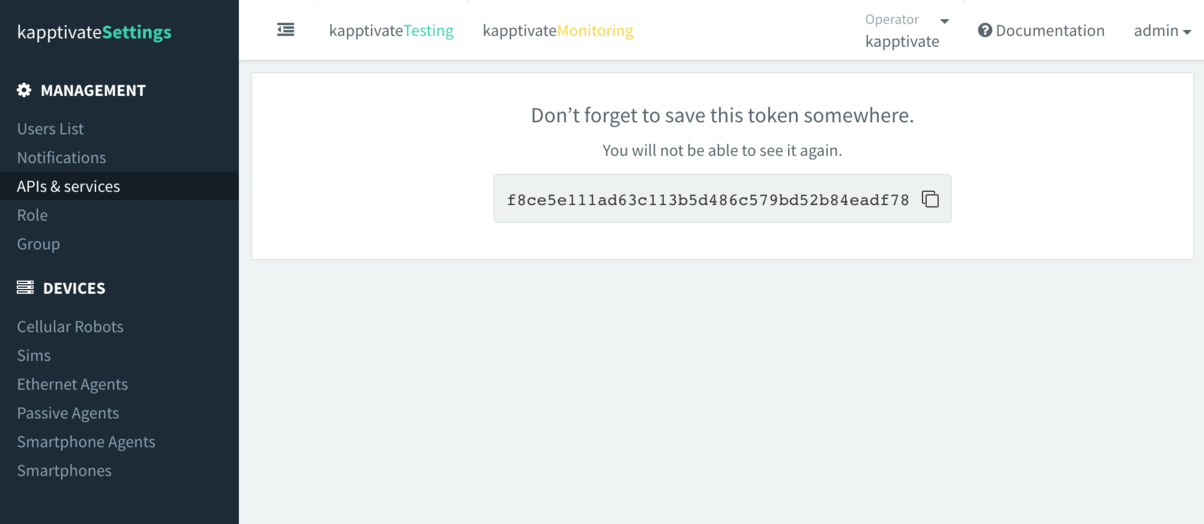Open Notifications in the sidebar
The height and width of the screenshot is (524, 1204).
61,158
